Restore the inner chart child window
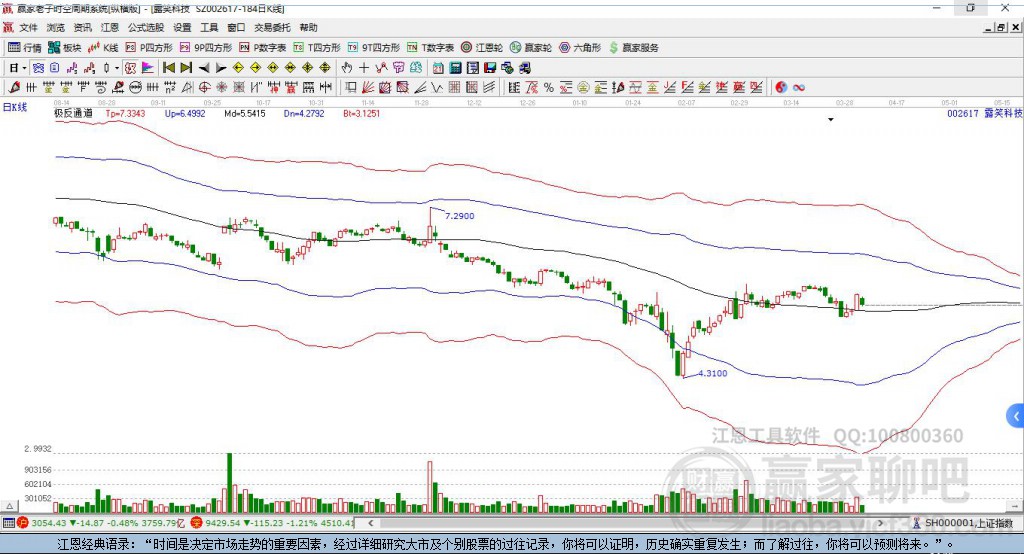 (1001, 27)
